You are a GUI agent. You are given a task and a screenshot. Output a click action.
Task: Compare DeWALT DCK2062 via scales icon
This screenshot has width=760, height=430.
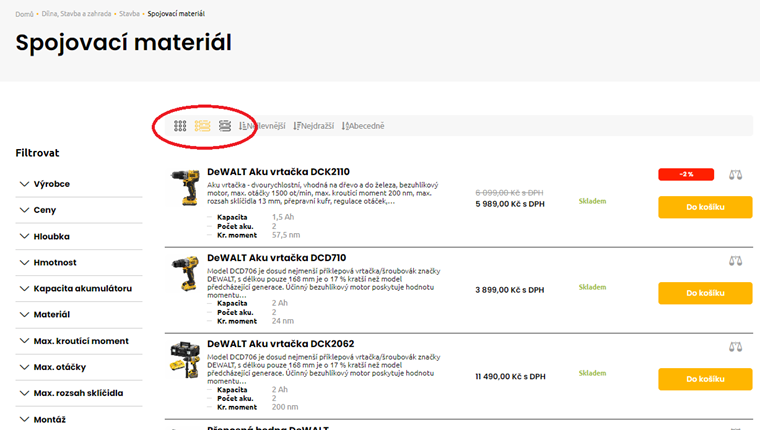pos(735,347)
